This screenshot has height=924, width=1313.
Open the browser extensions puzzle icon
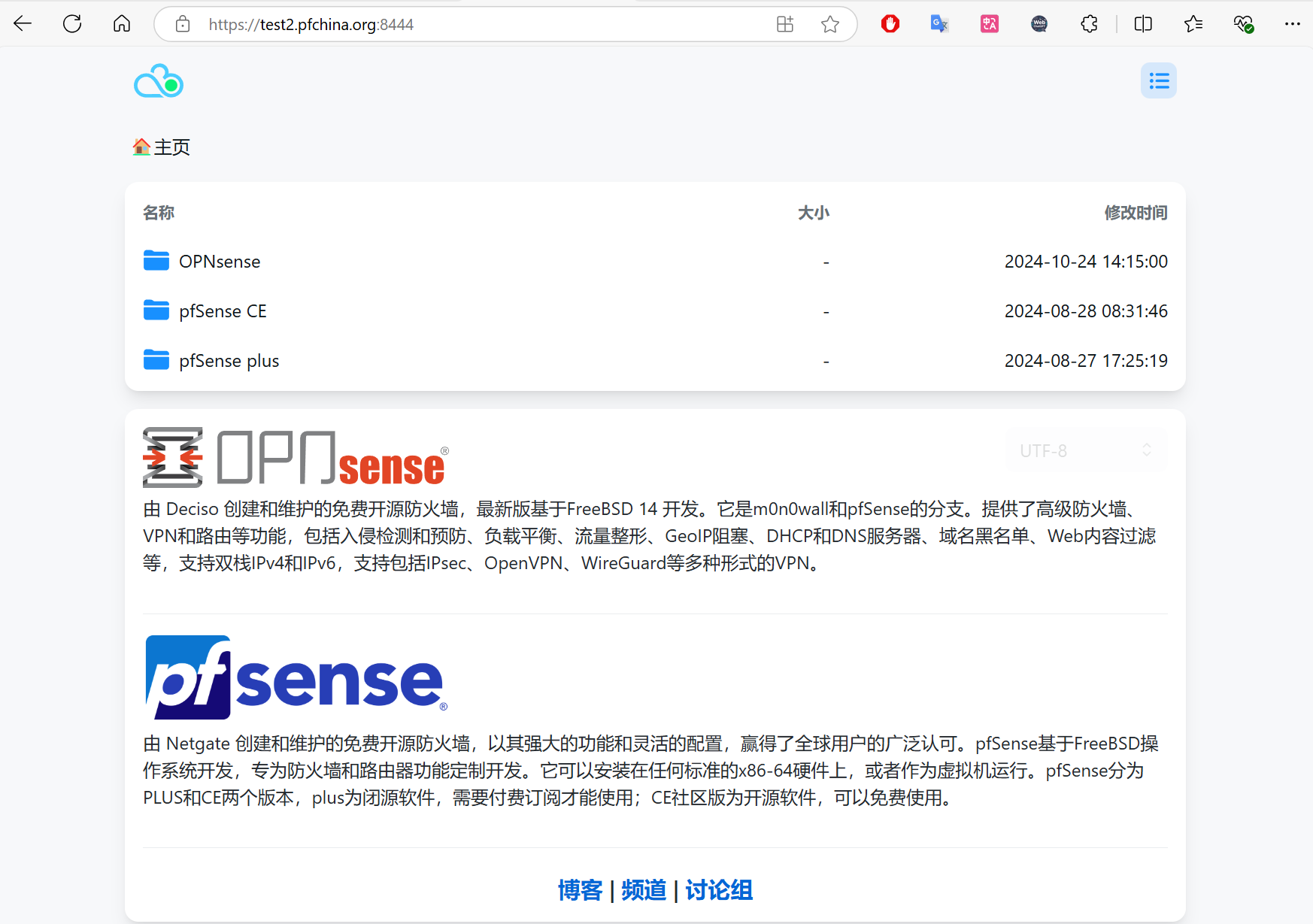point(1089,24)
